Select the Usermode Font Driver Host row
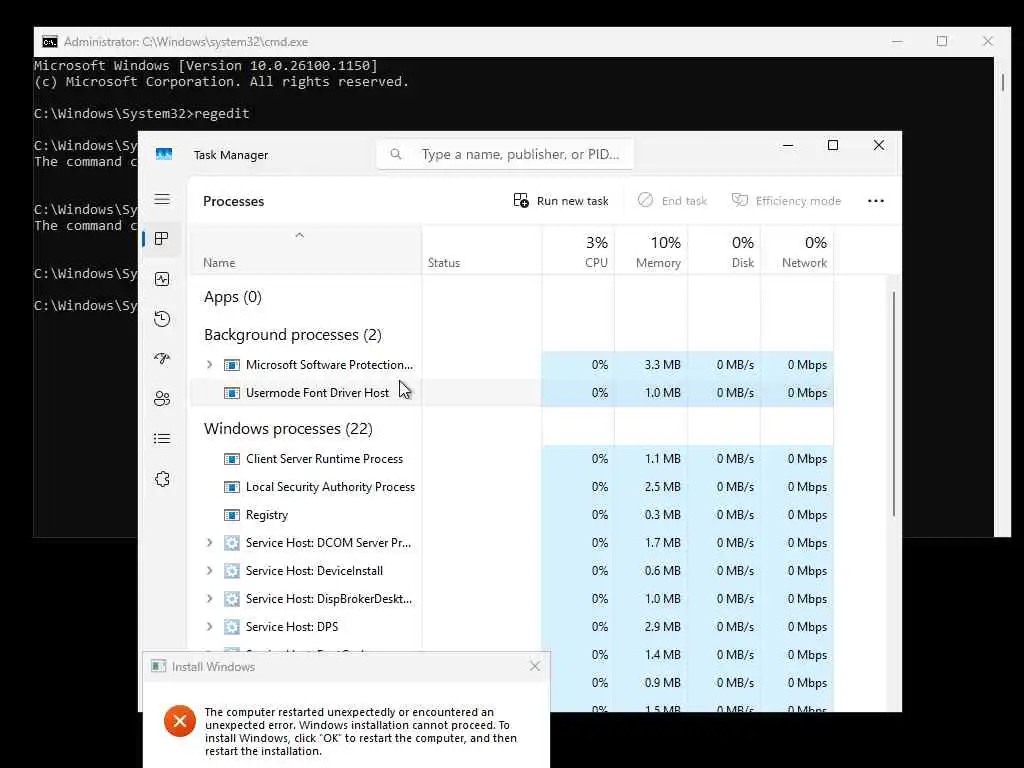Screen dimensions: 1024x768 [x=511, y=393]
